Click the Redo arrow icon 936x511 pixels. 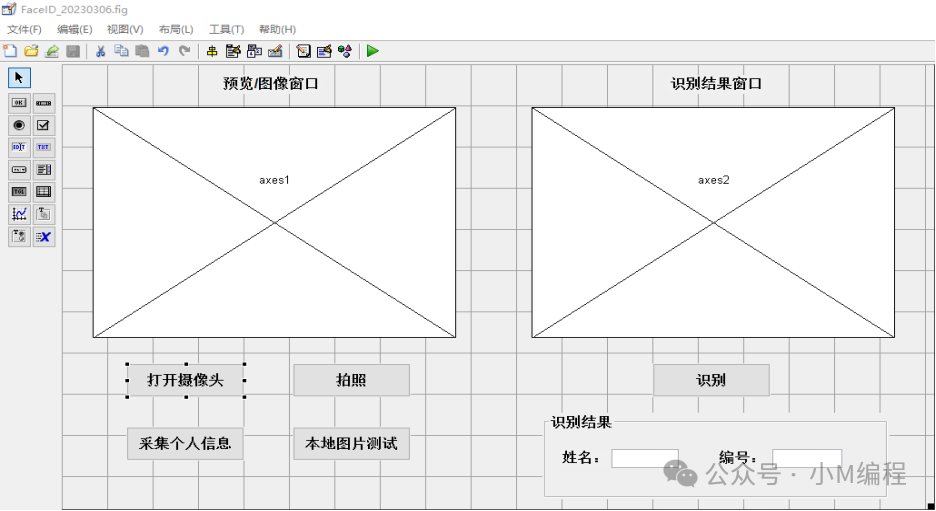(x=184, y=51)
